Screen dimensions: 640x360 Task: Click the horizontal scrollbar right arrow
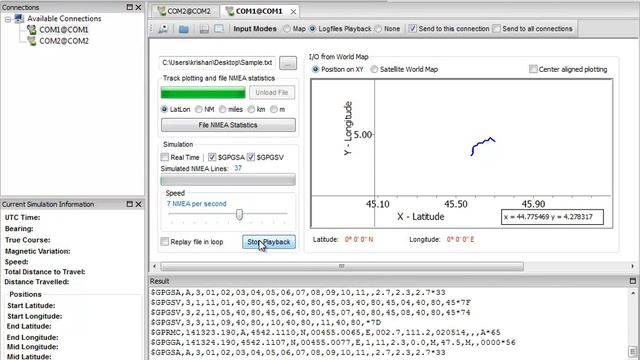click(x=632, y=267)
